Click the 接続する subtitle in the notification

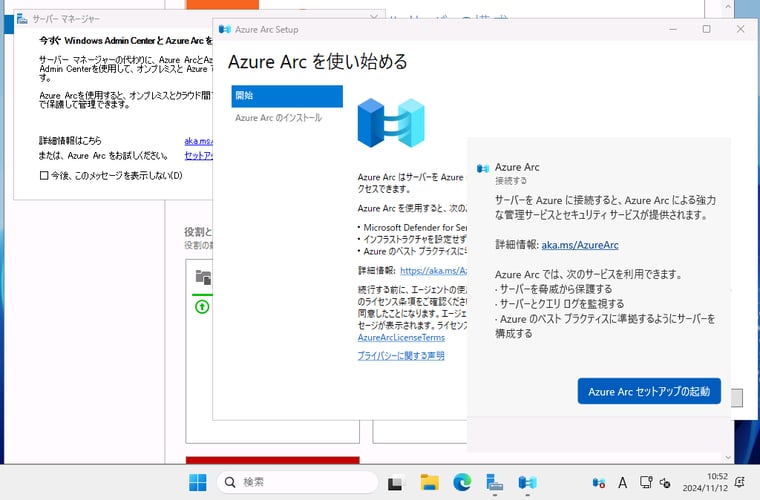click(511, 181)
